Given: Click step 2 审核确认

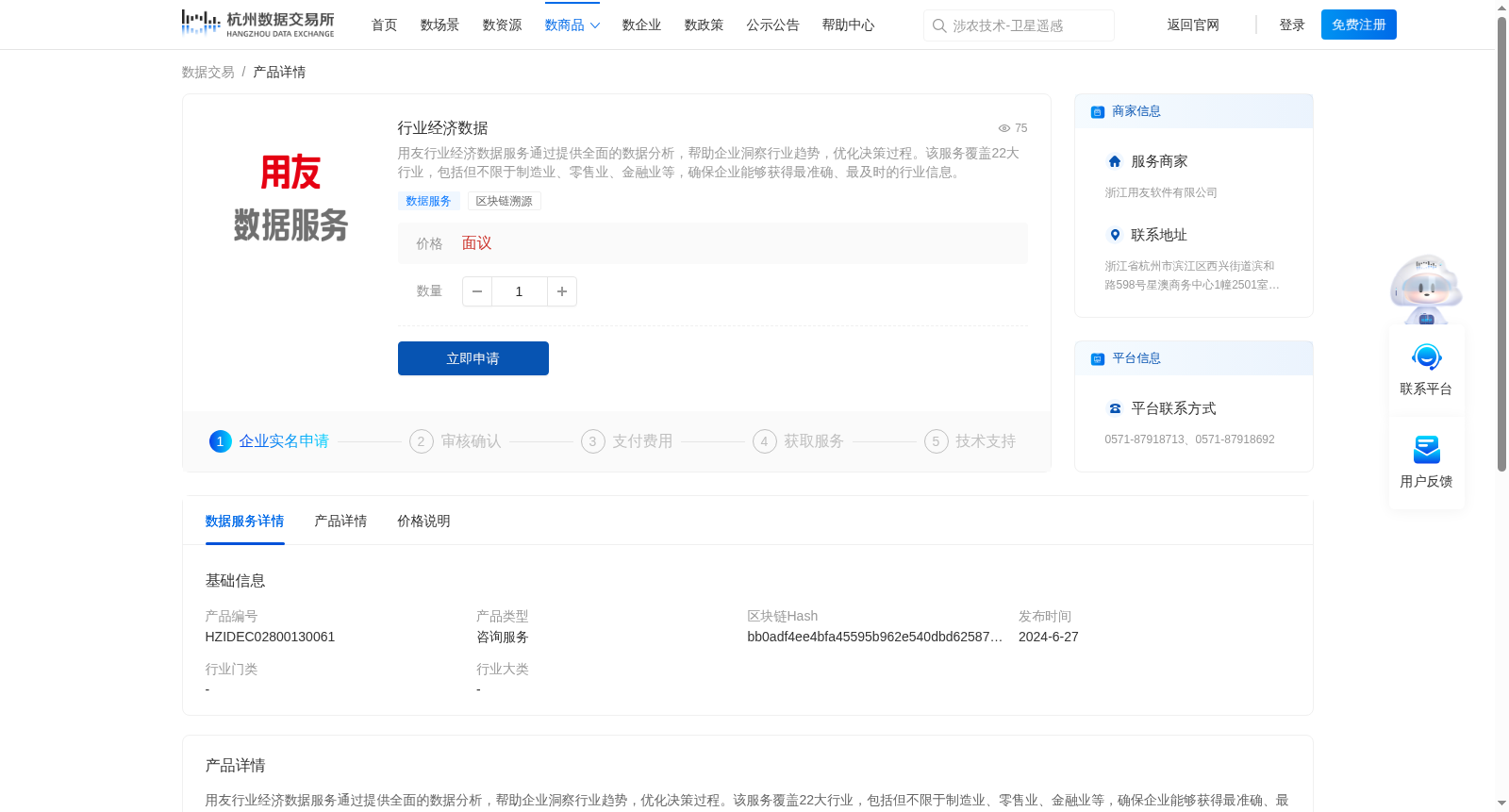Looking at the screenshot, I should click(456, 441).
